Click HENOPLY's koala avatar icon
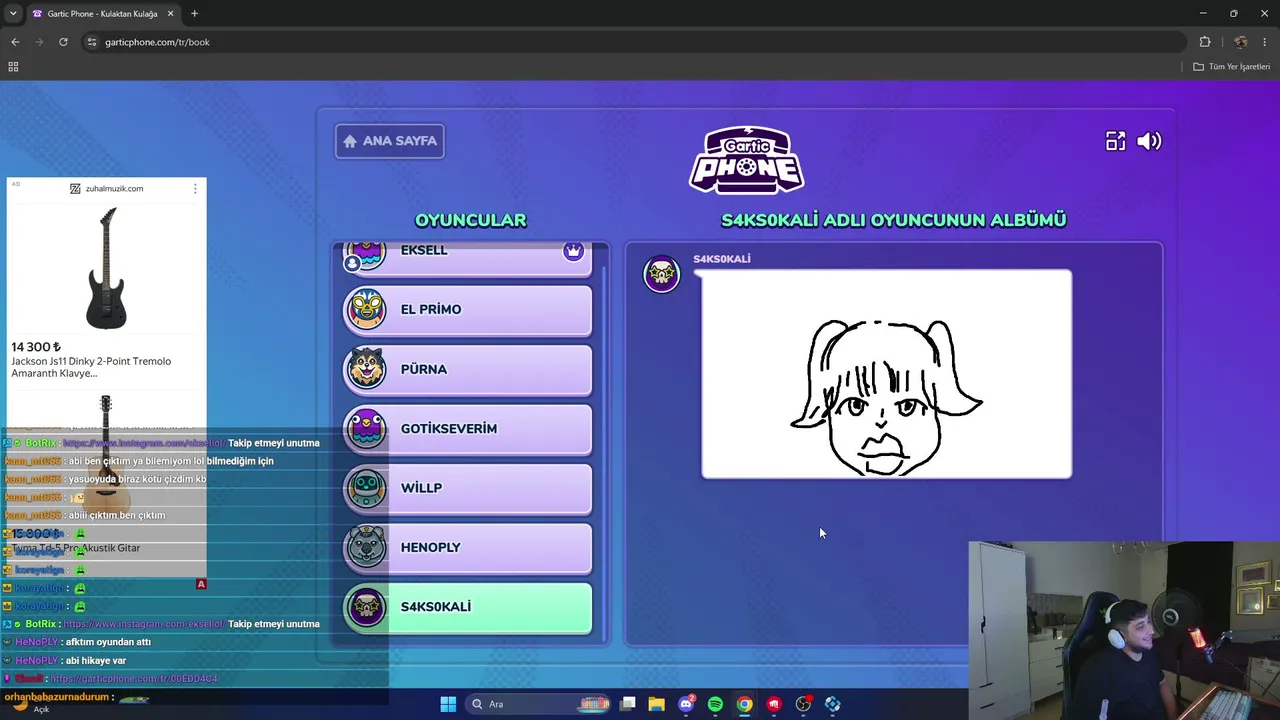 pos(366,548)
